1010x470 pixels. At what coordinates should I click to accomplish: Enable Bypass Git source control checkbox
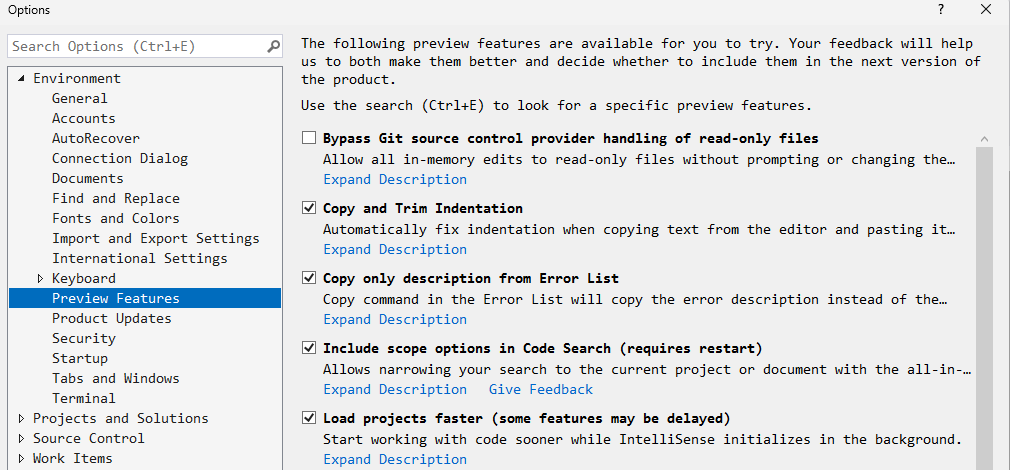(309, 138)
